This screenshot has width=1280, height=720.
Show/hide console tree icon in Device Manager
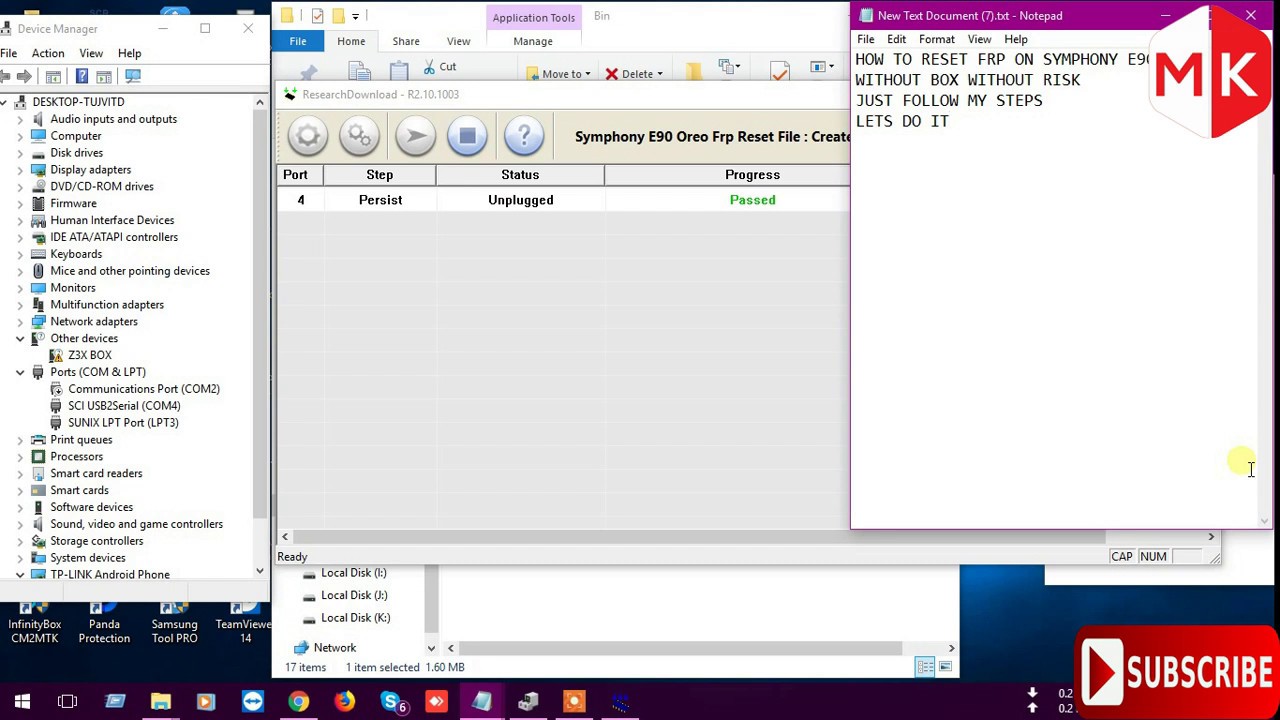click(54, 77)
